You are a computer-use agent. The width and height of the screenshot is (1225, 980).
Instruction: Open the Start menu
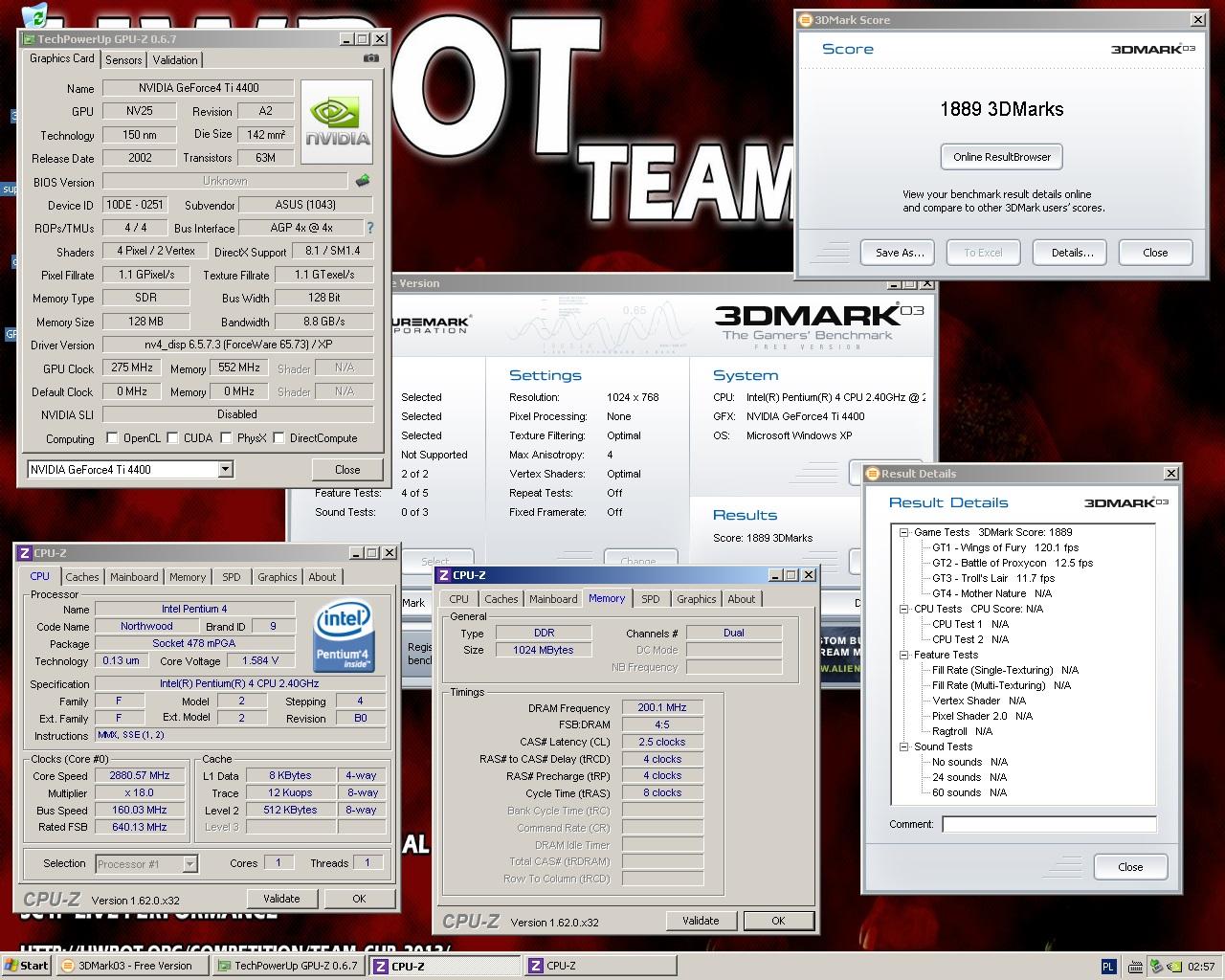click(x=27, y=966)
